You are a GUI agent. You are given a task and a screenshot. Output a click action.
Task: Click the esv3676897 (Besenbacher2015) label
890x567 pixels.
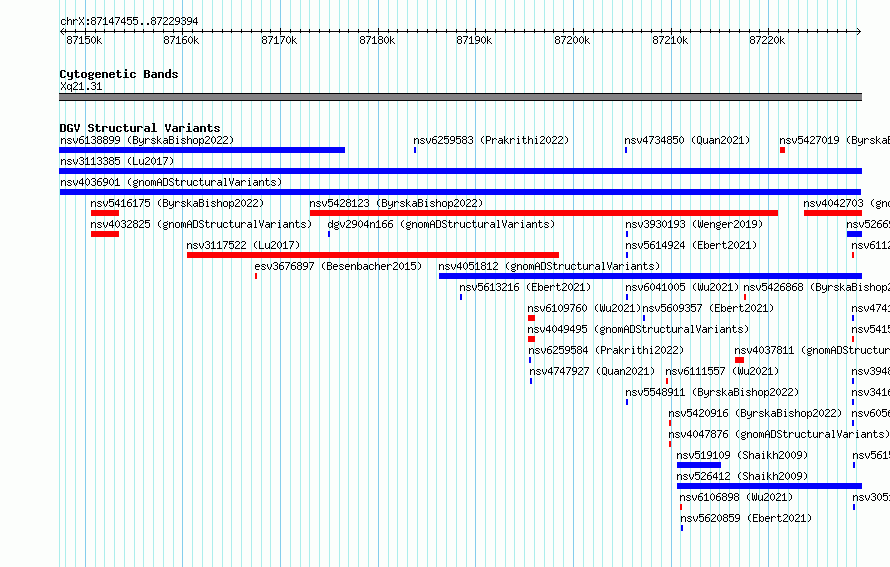click(x=338, y=266)
